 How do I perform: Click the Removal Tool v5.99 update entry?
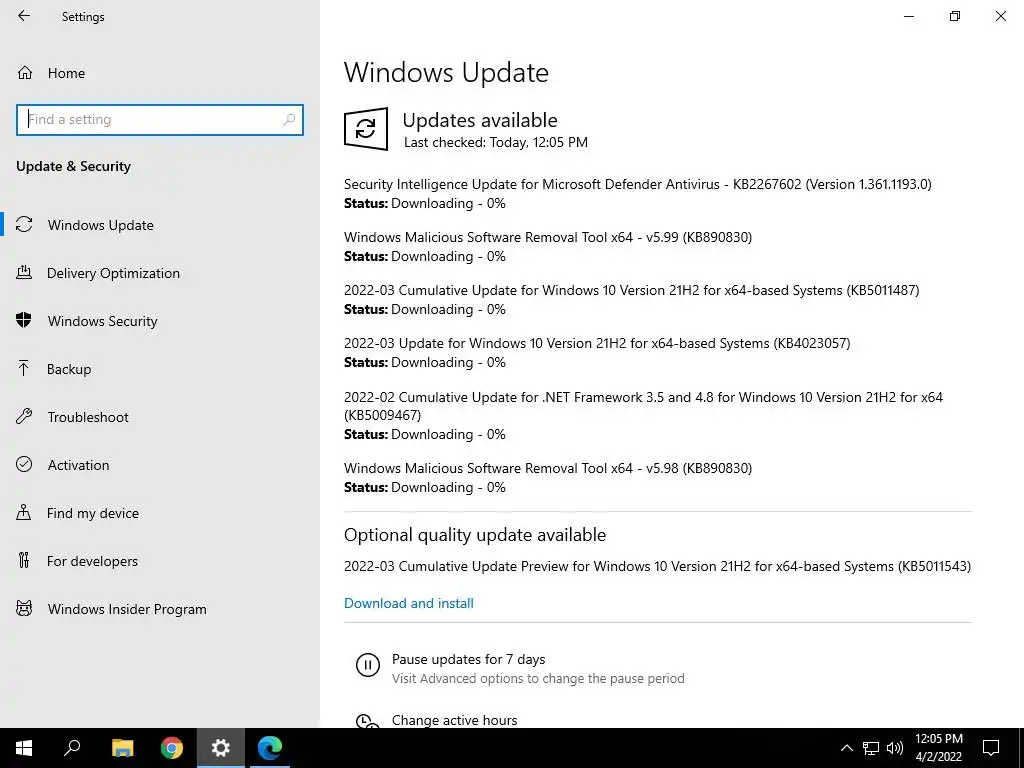click(x=548, y=237)
